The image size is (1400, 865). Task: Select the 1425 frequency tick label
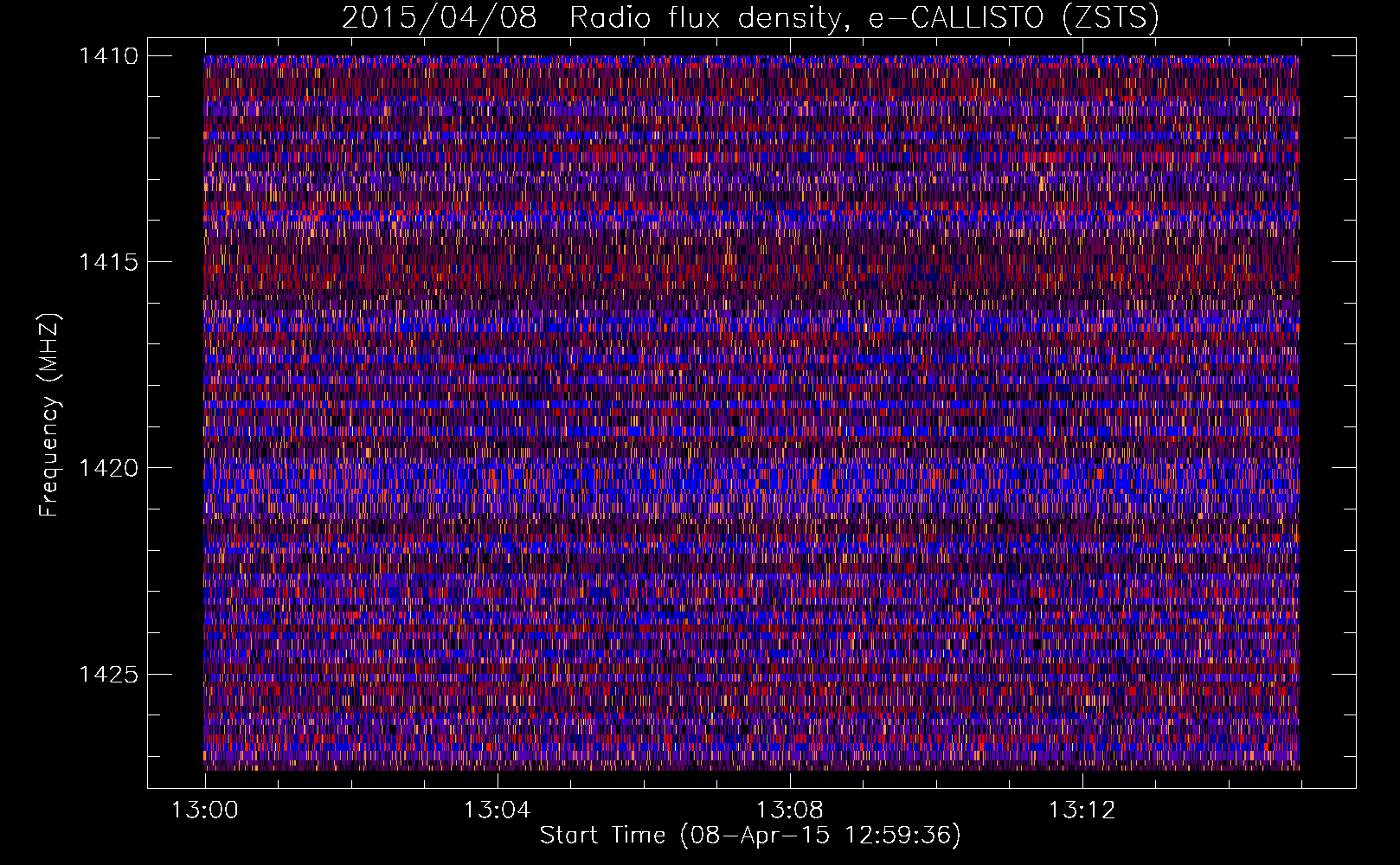coord(108,674)
